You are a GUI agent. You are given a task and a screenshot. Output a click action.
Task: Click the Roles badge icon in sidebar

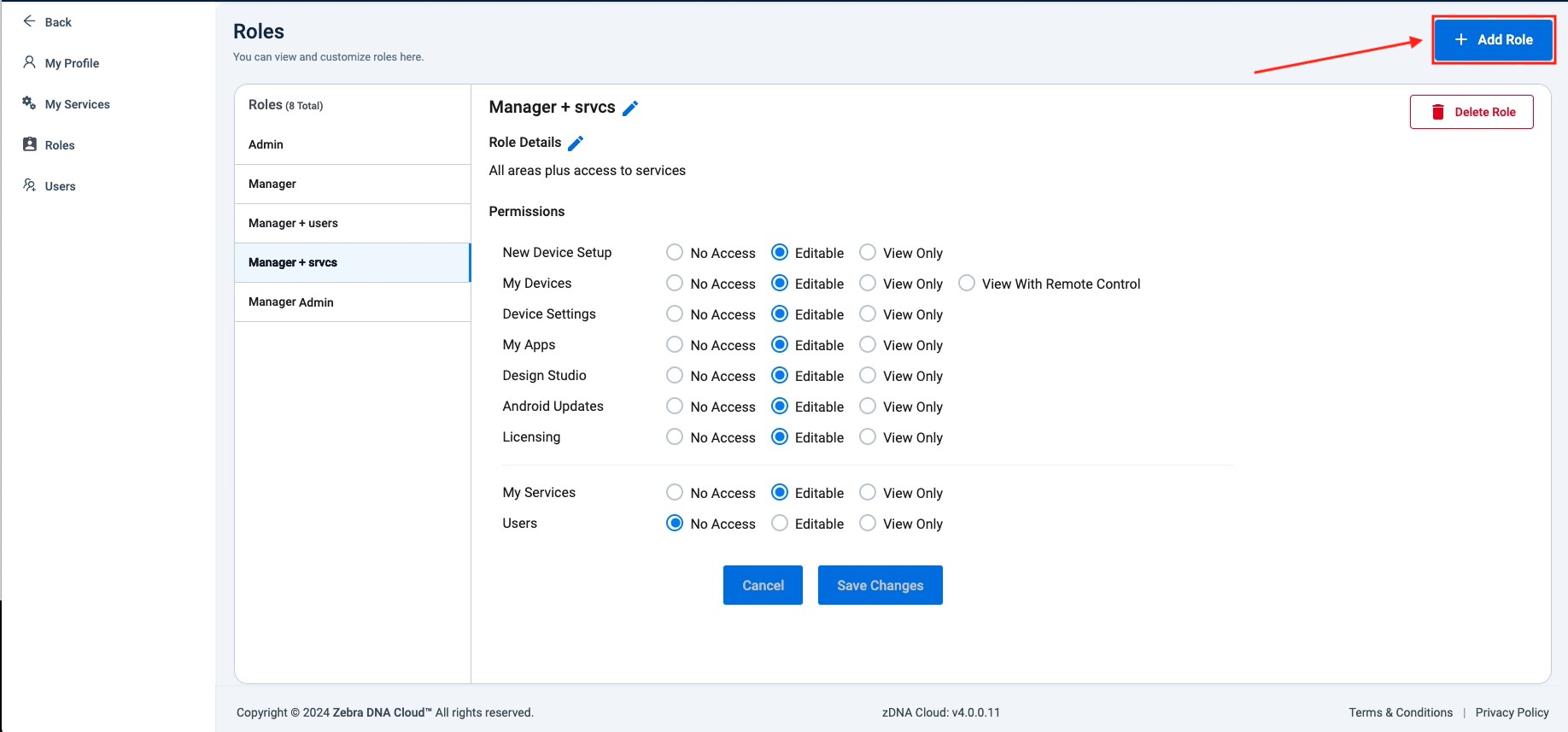[x=30, y=144]
